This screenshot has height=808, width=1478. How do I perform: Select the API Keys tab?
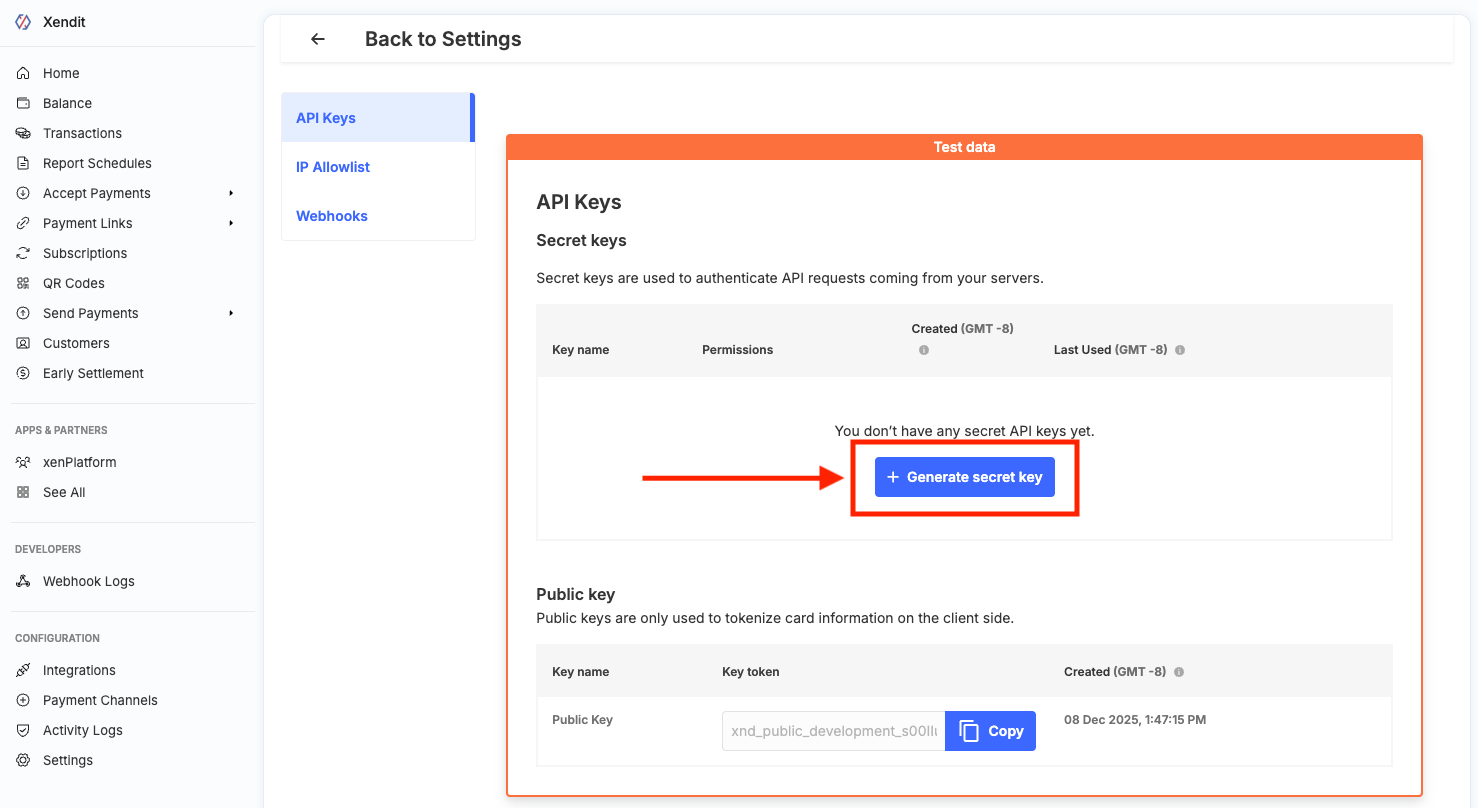coord(378,118)
